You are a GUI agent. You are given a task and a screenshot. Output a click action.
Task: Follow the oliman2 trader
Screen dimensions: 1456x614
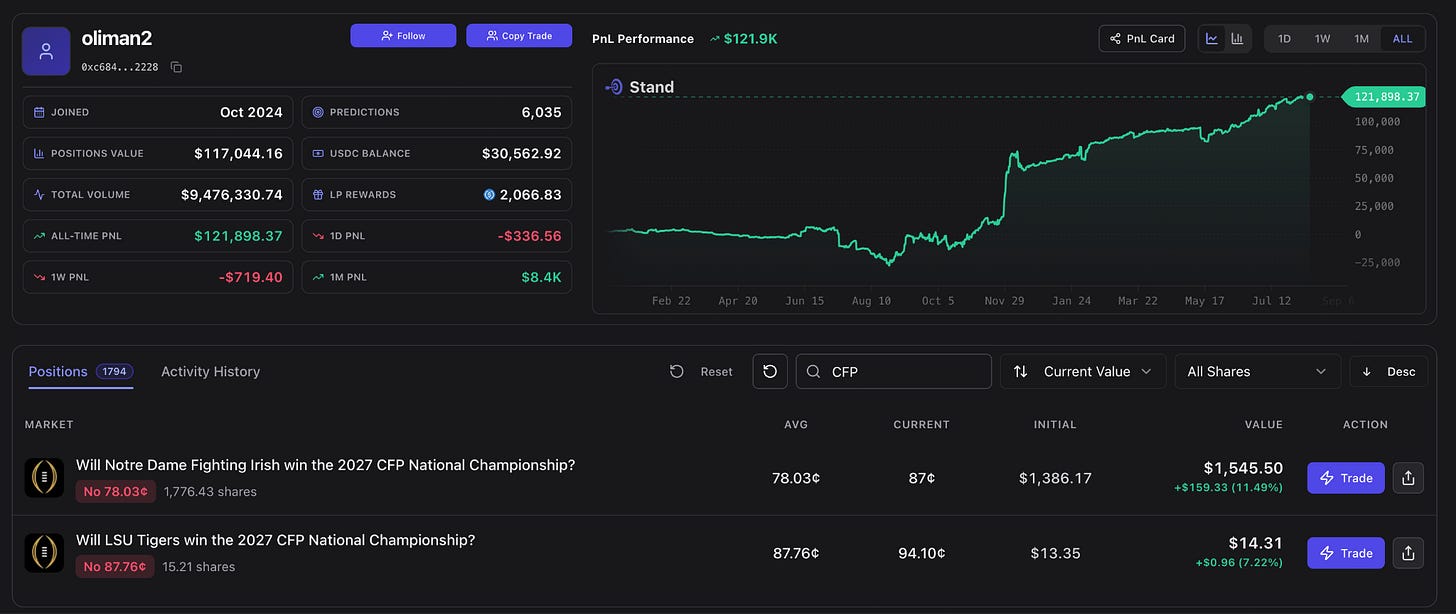[x=403, y=36]
